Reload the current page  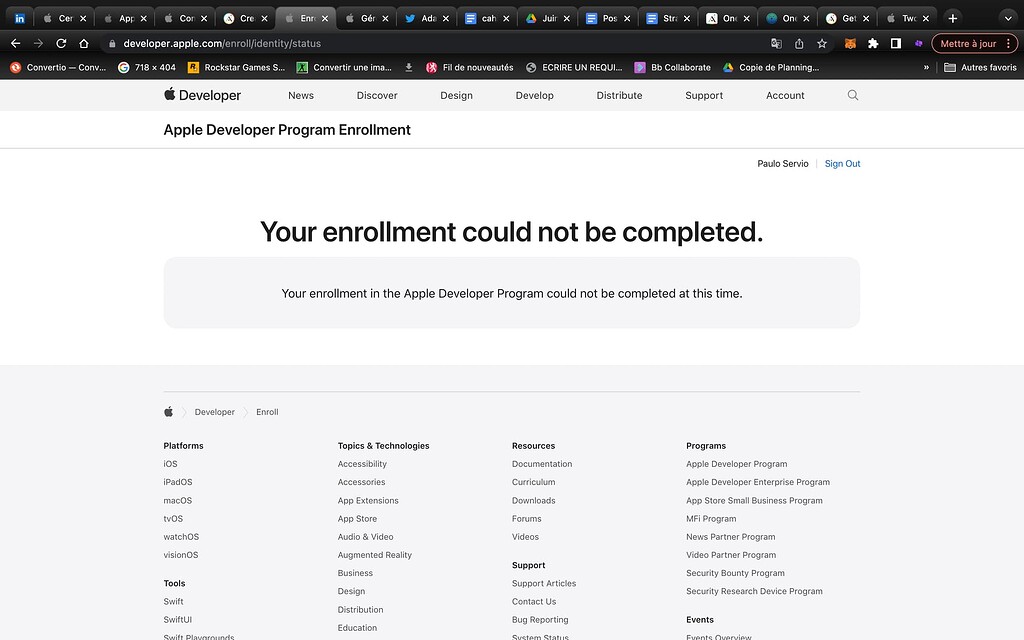click(x=62, y=43)
